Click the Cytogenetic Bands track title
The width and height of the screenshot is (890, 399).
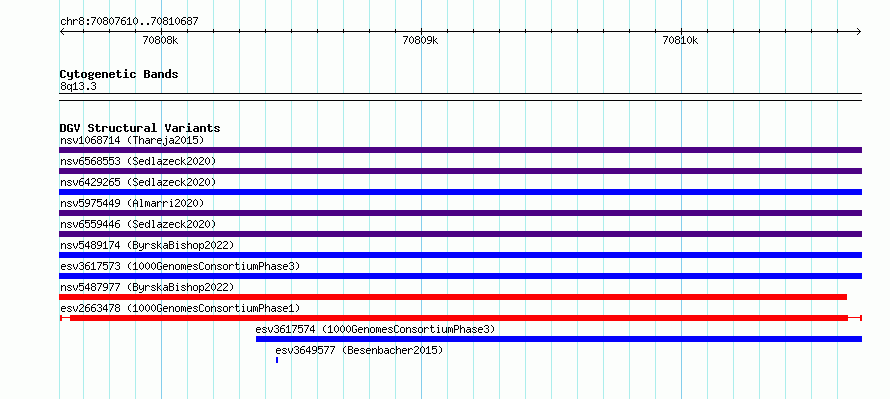pos(119,74)
